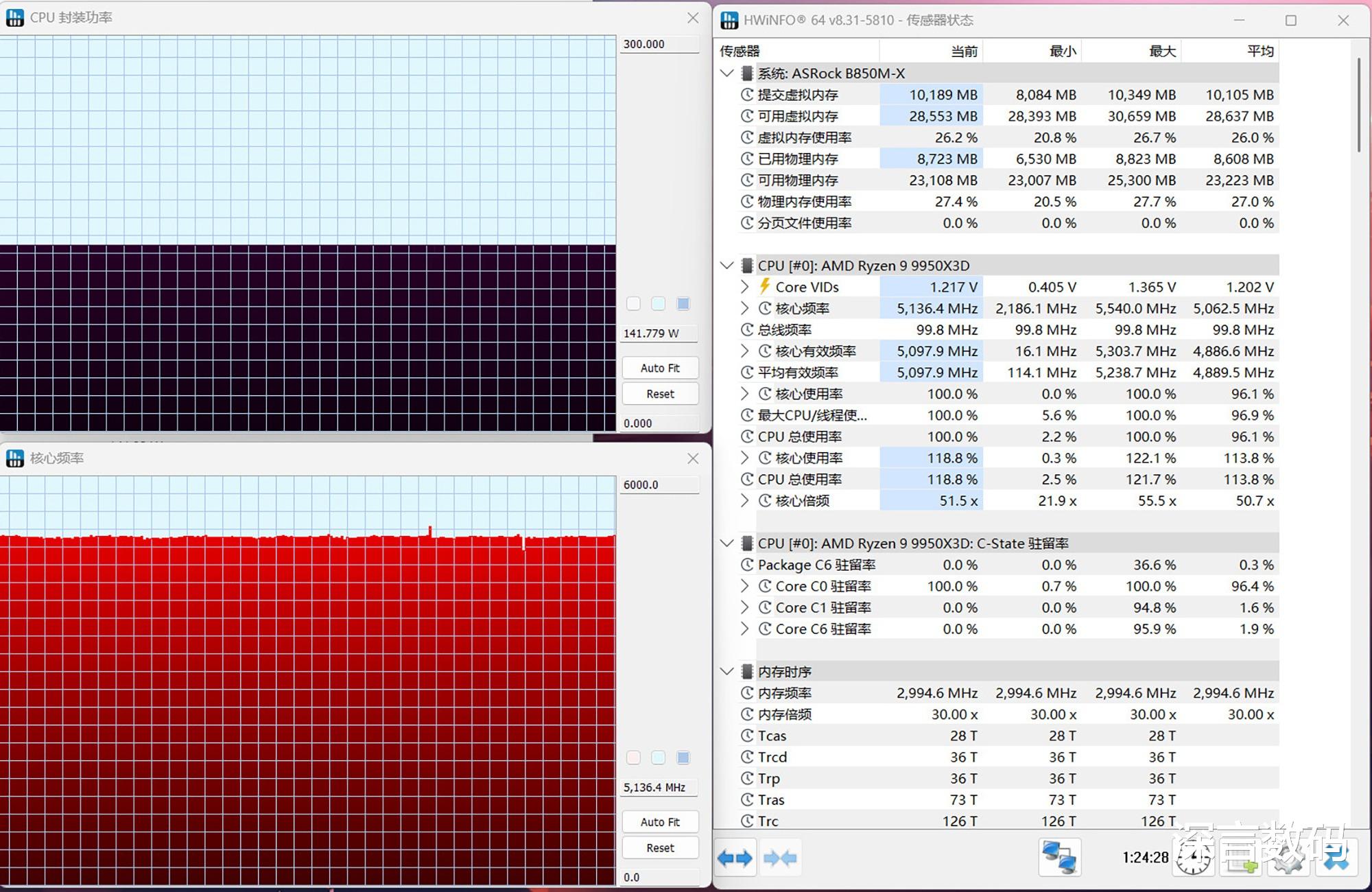Screen dimensions: 1372x892
Task: Open the remote network monitoring icon
Action: (x=1059, y=858)
